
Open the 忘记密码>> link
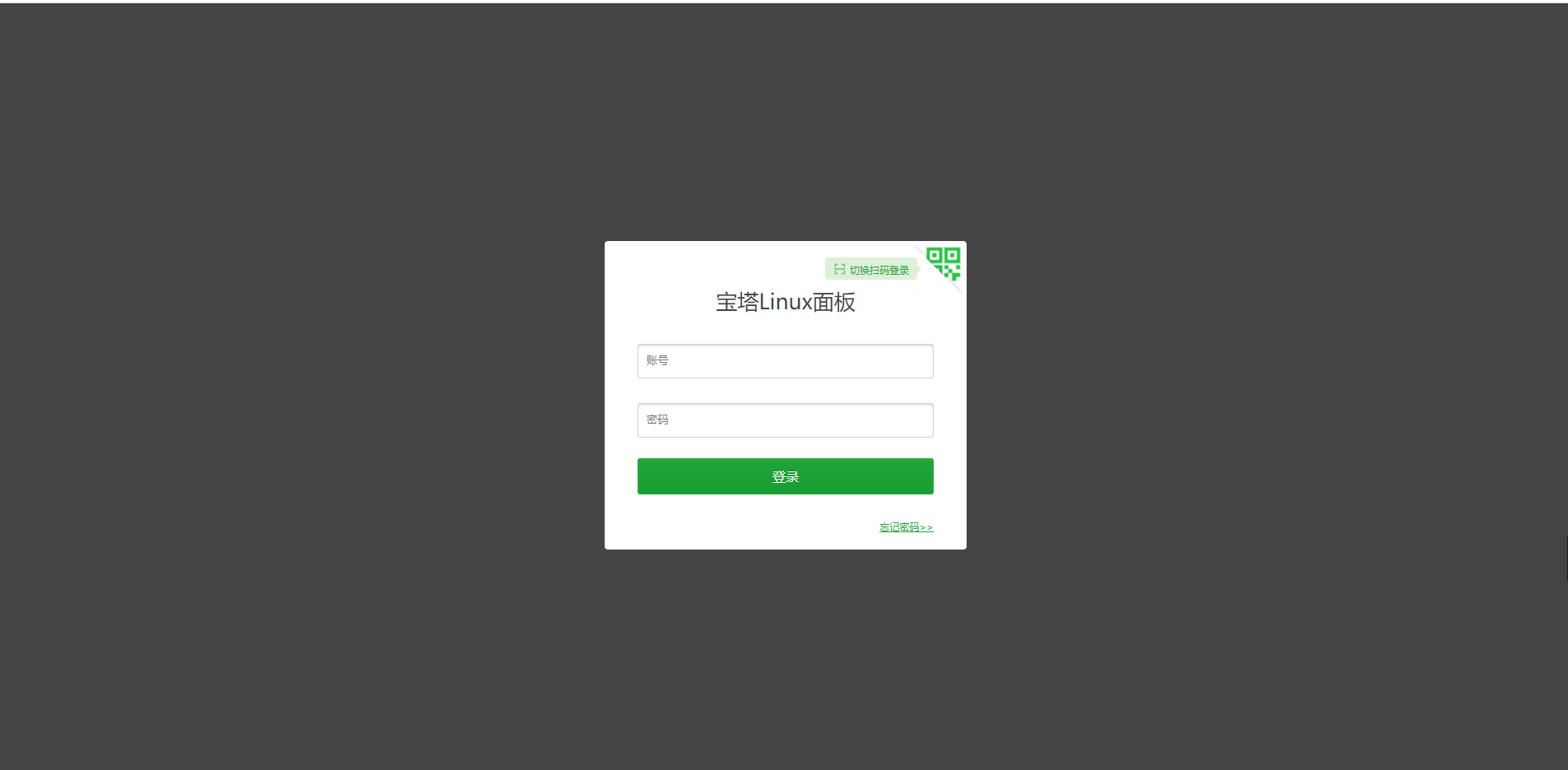click(906, 527)
